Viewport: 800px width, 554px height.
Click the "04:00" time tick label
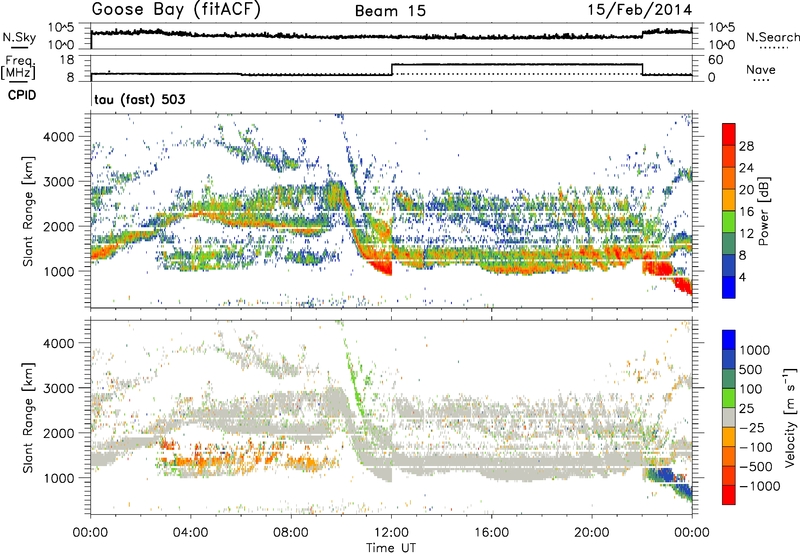pyautogui.click(x=190, y=533)
